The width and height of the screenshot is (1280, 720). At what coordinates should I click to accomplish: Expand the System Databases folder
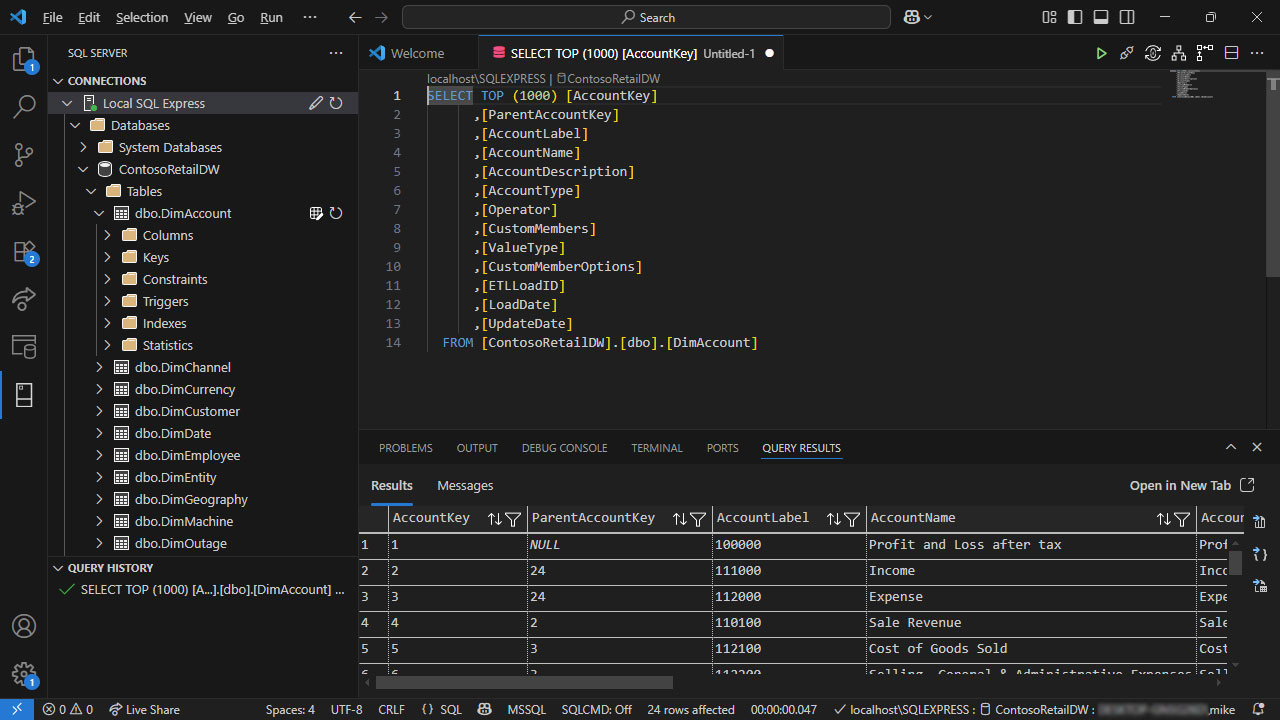pos(83,147)
